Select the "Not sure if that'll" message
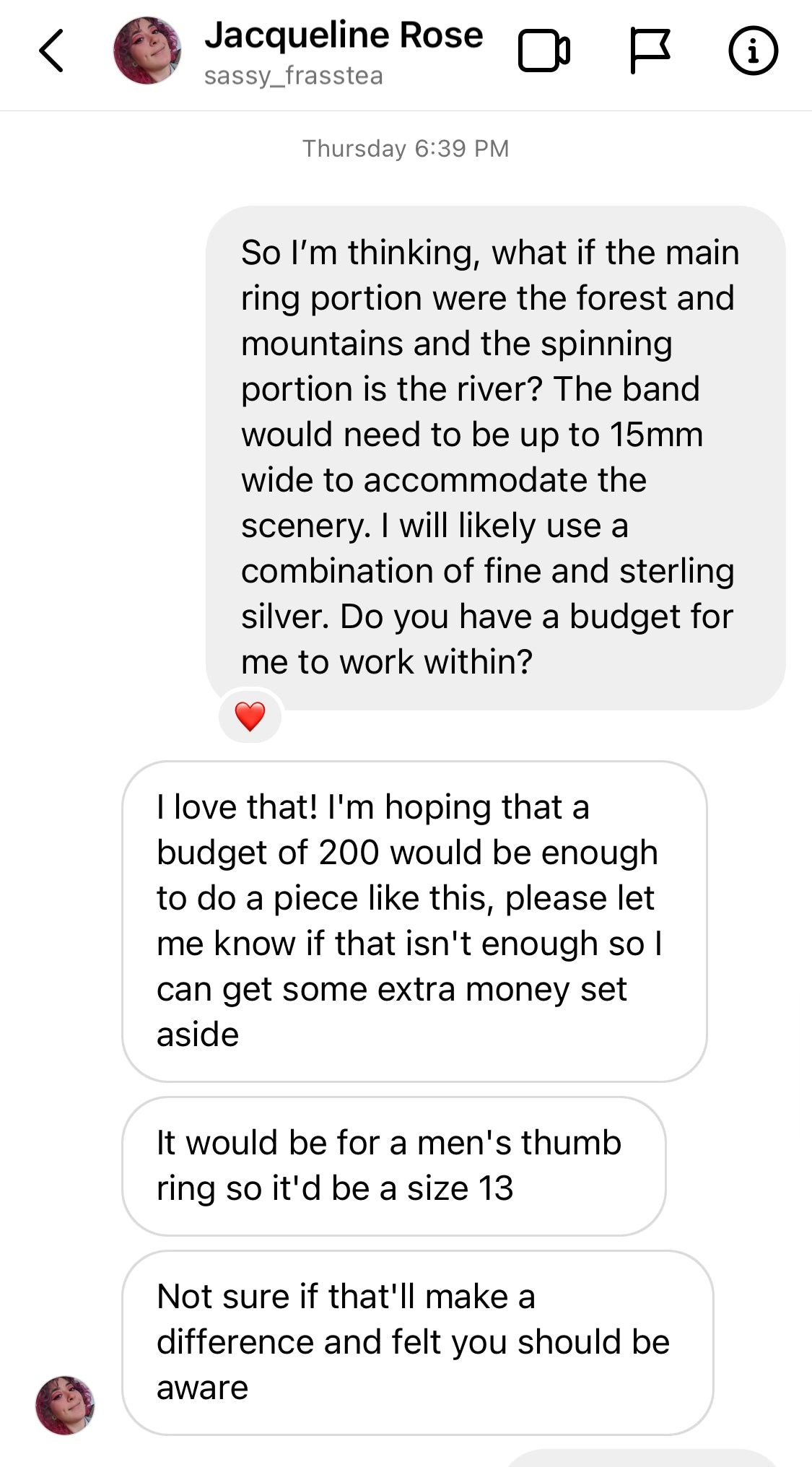Viewport: 812px width, 1467px height. (417, 1342)
